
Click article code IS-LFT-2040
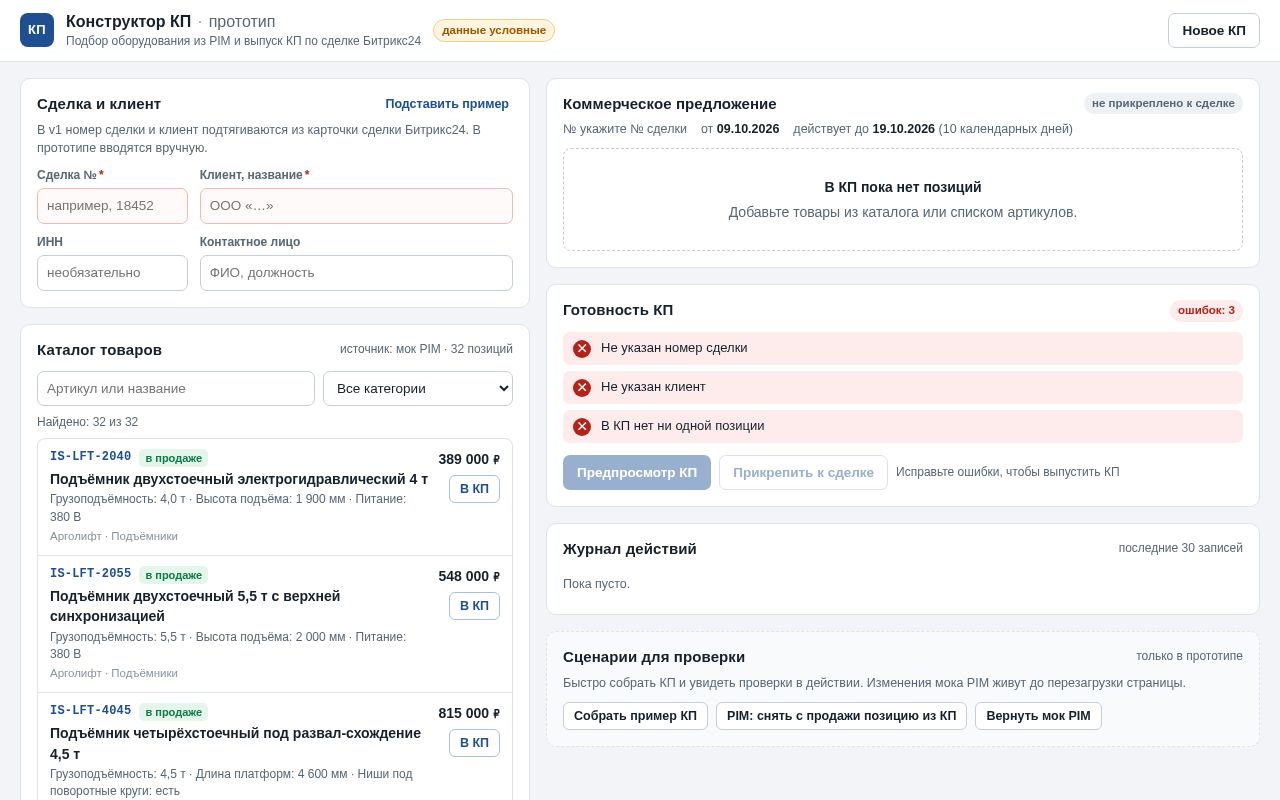(x=90, y=457)
